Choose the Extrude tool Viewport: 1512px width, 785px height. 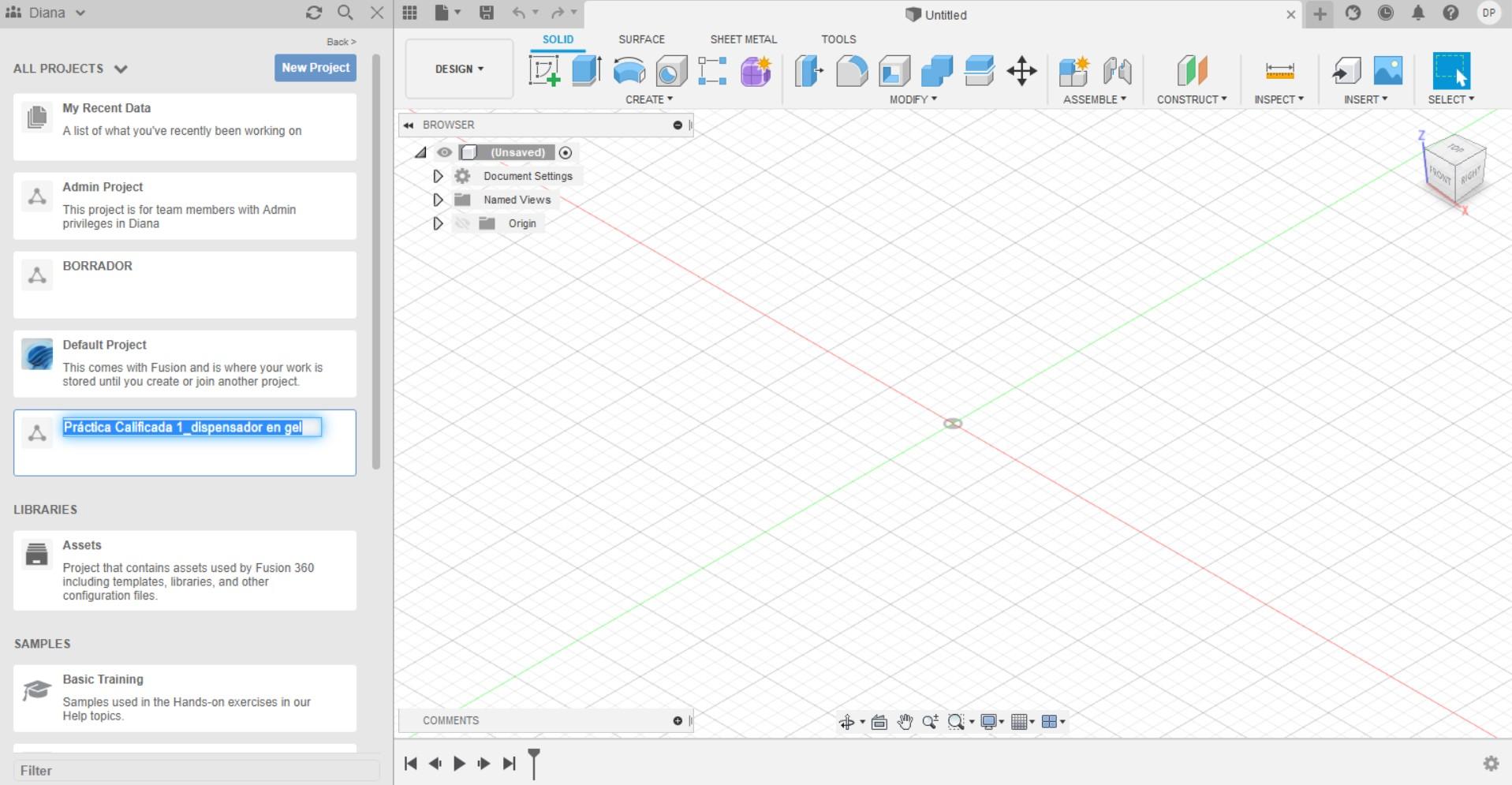coord(586,71)
